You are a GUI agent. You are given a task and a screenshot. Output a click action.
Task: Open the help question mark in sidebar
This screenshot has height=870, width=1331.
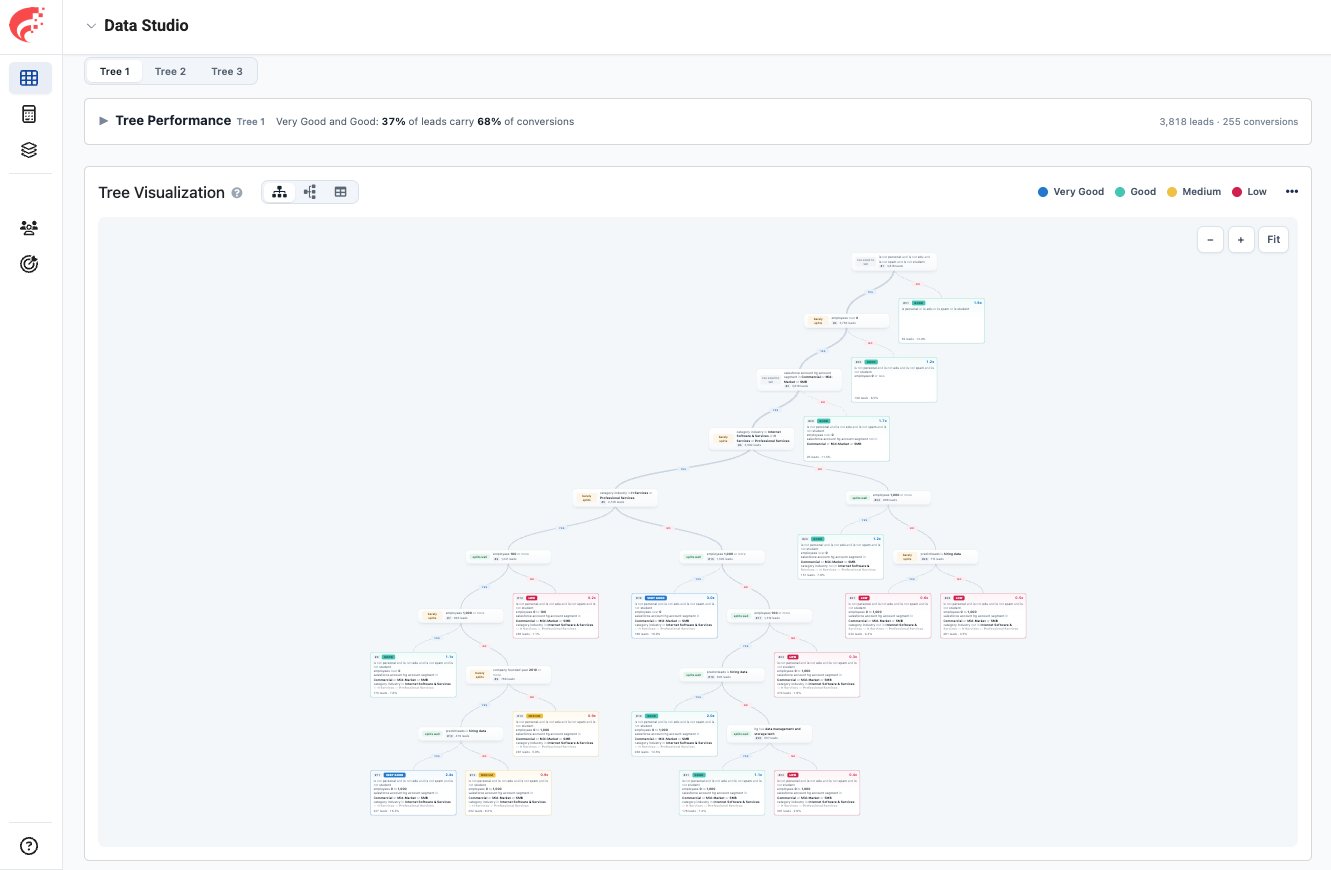point(30,847)
